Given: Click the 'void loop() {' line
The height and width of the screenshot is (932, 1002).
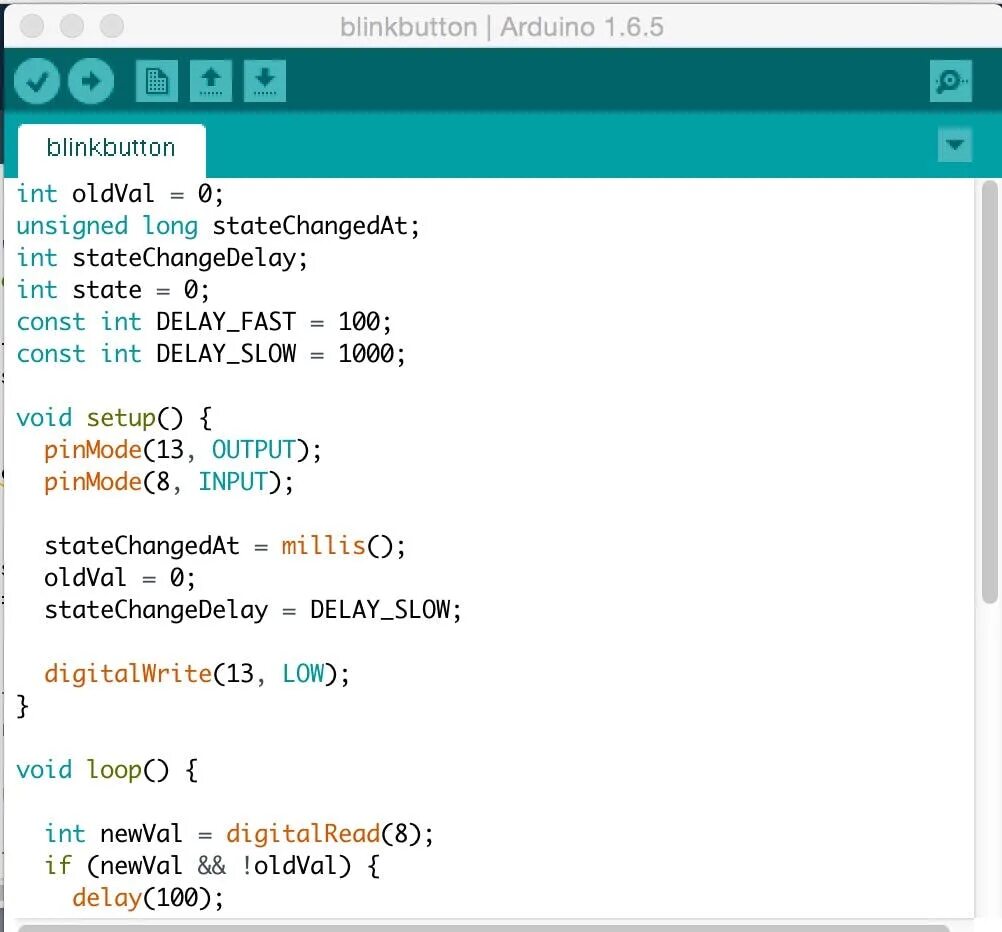Looking at the screenshot, I should click(x=107, y=770).
